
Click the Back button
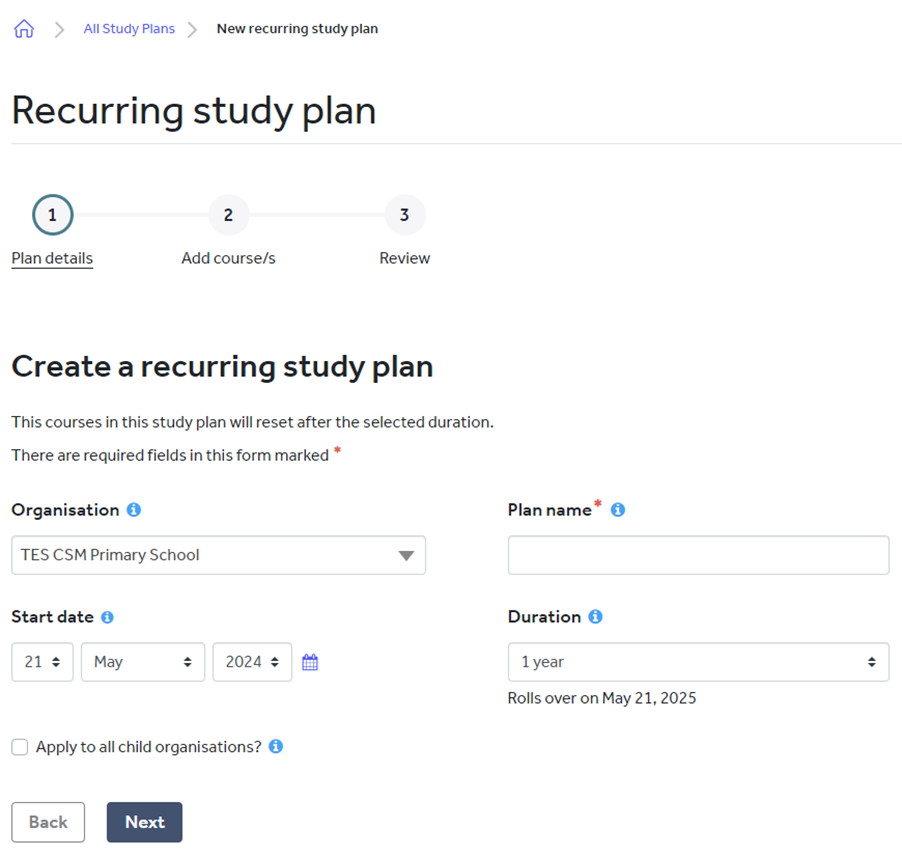point(48,822)
